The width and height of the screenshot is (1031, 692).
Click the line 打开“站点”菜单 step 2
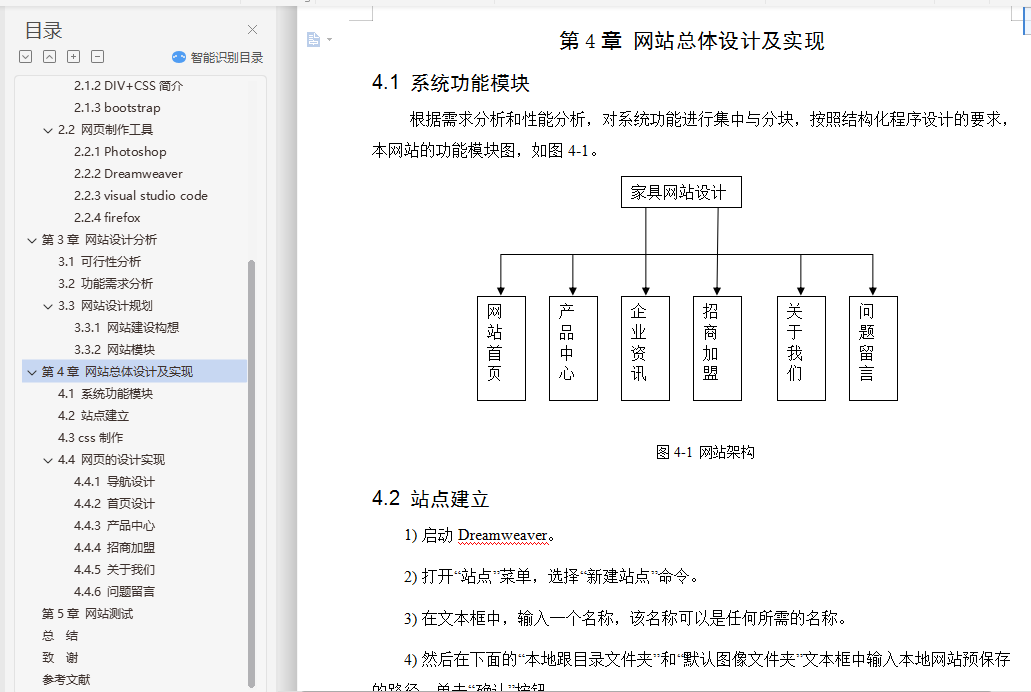point(552,577)
